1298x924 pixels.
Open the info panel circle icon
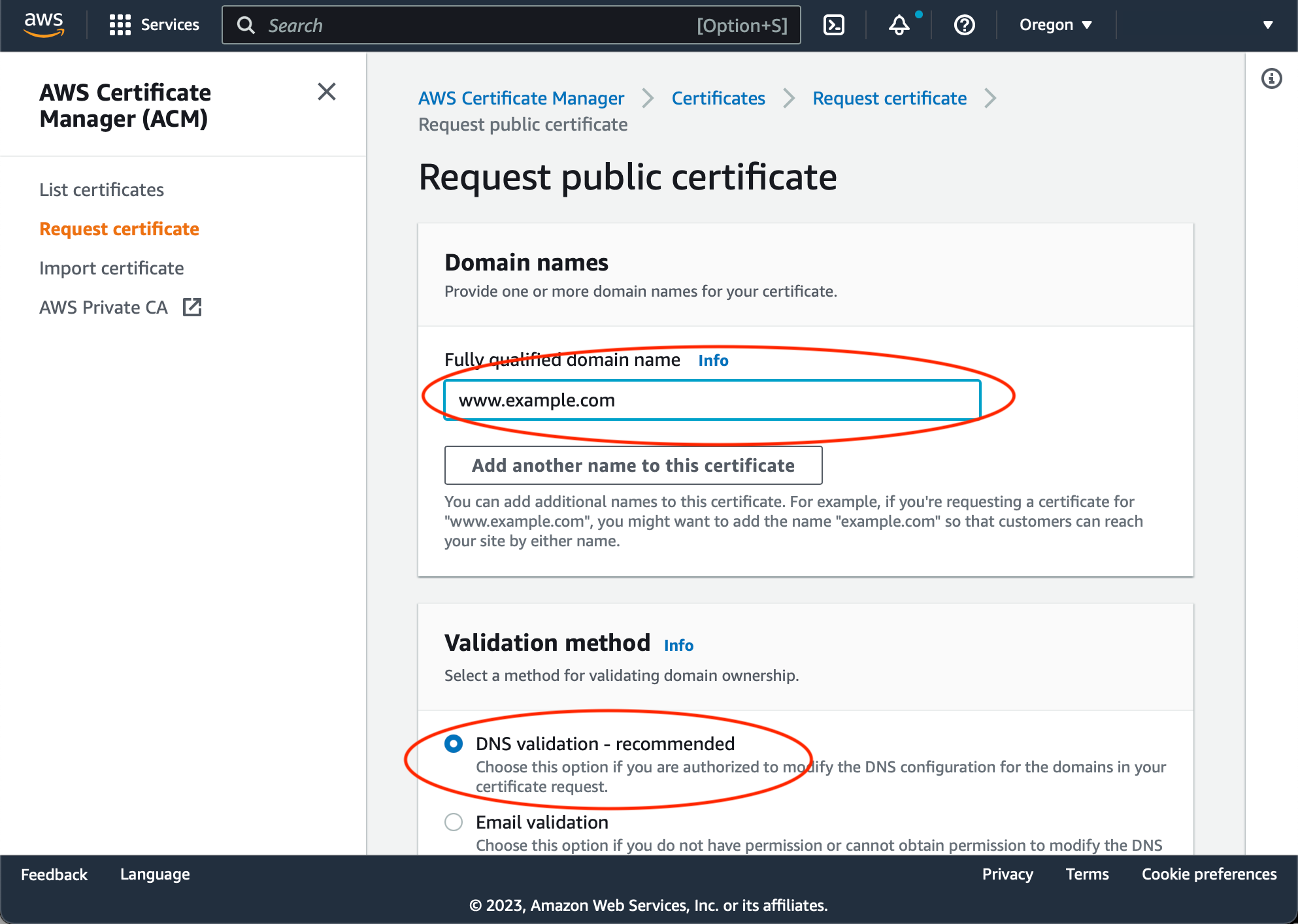coord(1271,78)
